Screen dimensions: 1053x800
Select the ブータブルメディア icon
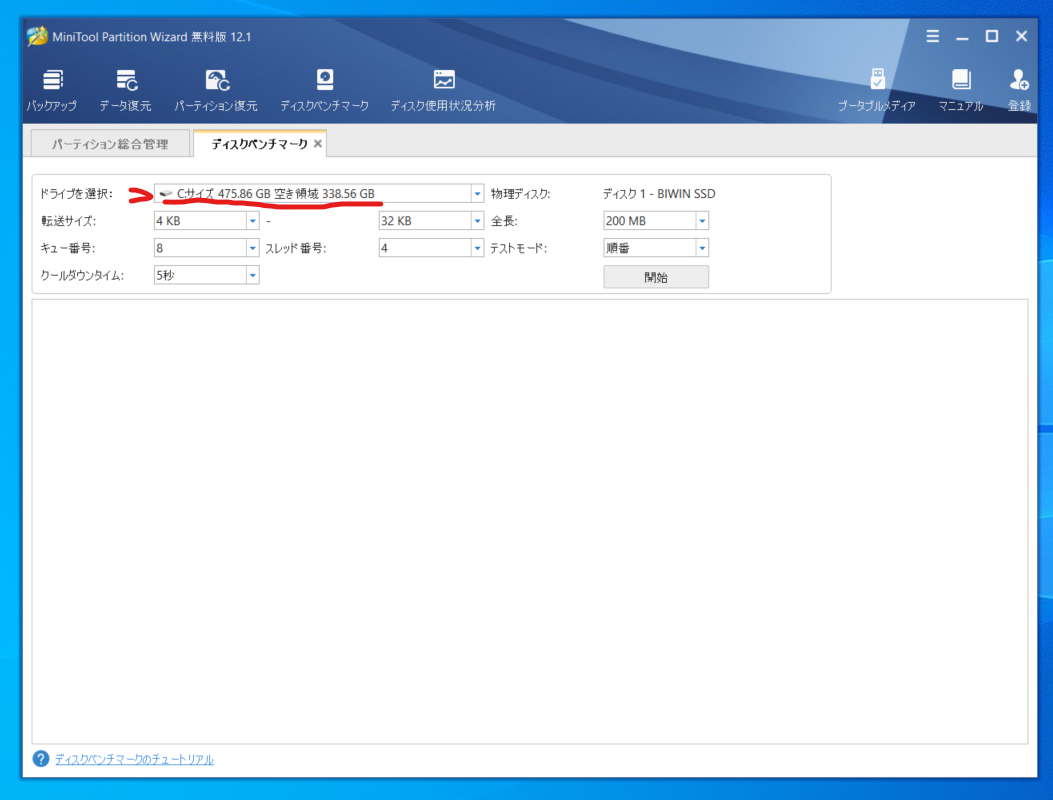(x=877, y=88)
